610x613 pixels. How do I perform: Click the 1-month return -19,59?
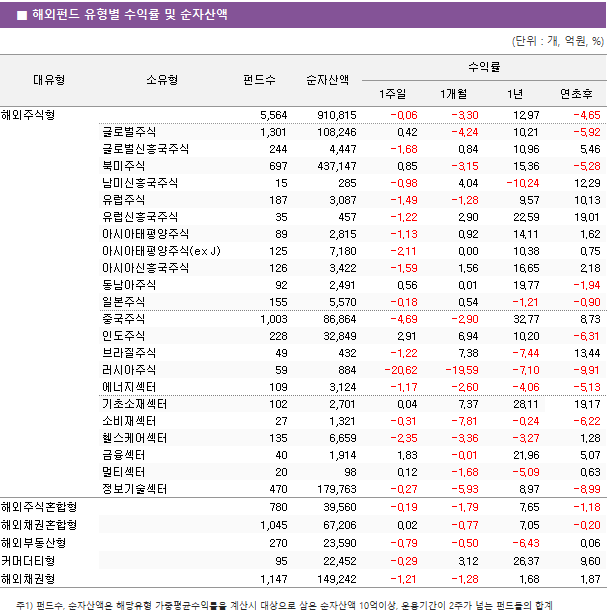coord(462,370)
